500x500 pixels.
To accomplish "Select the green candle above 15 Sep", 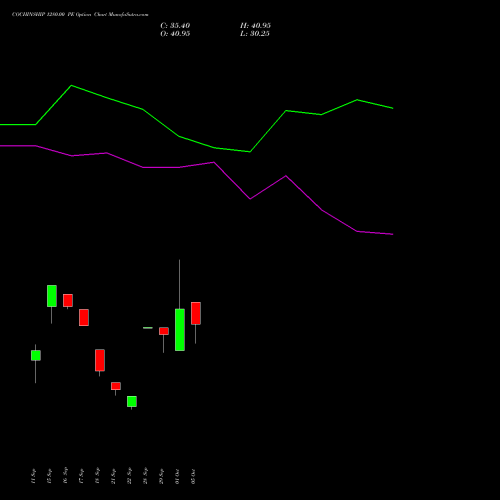I will coord(52,296).
